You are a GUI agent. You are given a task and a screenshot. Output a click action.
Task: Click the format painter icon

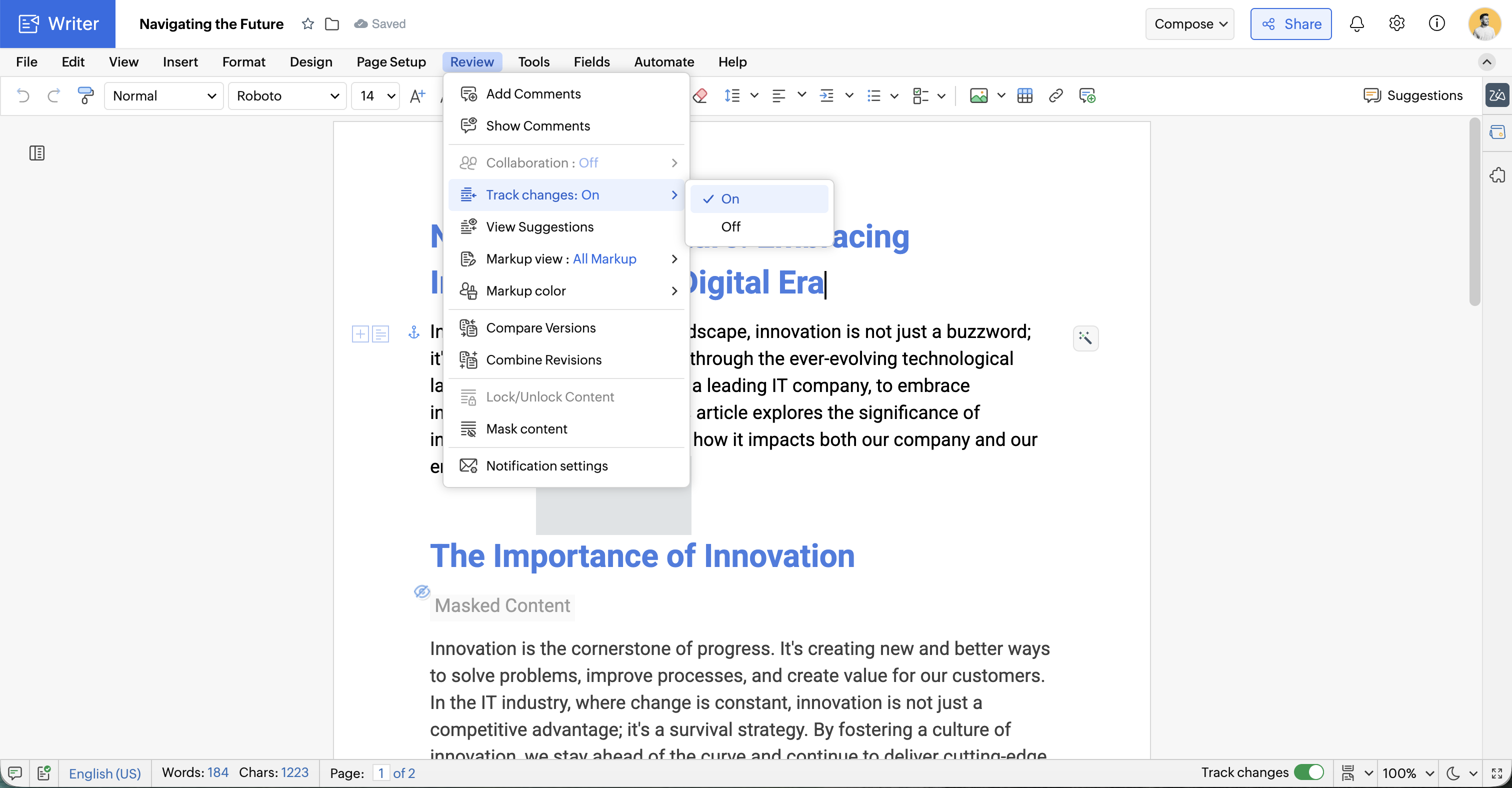click(x=85, y=95)
